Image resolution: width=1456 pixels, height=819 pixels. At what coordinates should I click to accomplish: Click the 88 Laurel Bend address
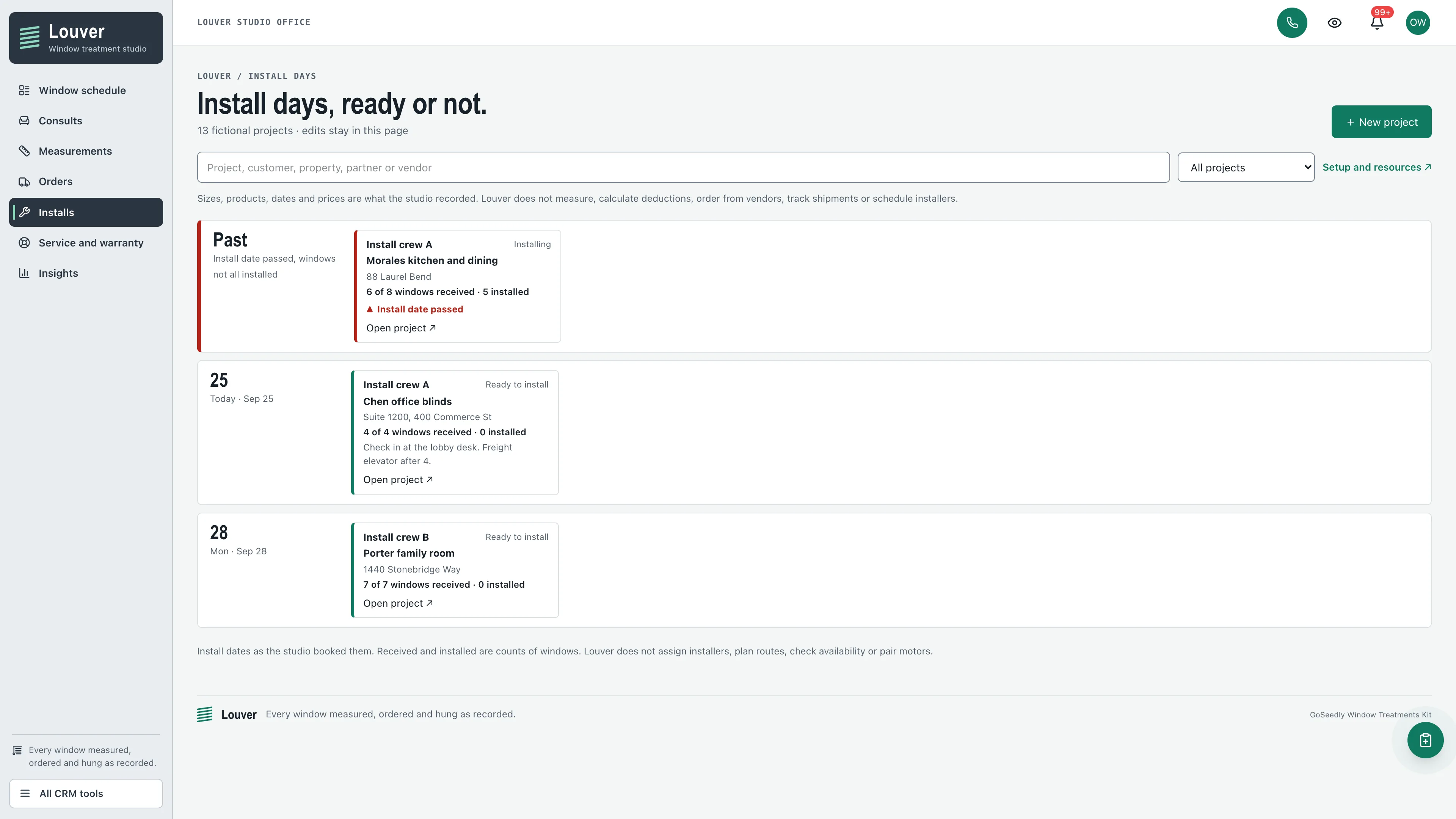pyautogui.click(x=399, y=276)
